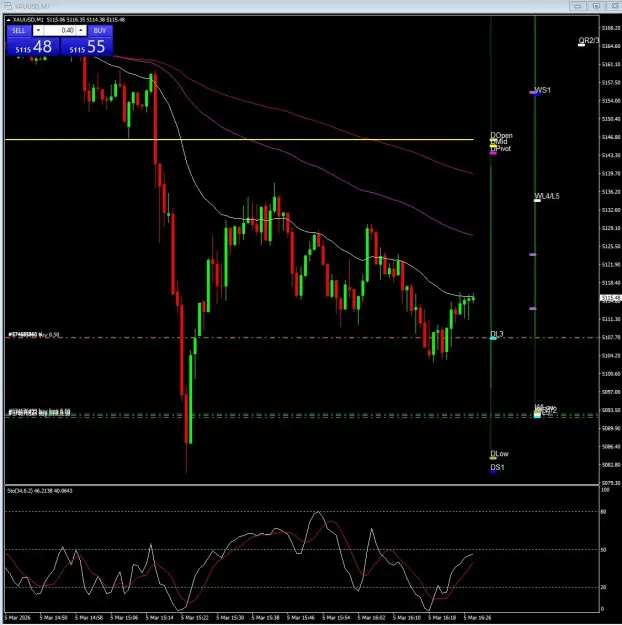Select the DPivot label
The image size is (622, 625).
[x=501, y=149]
